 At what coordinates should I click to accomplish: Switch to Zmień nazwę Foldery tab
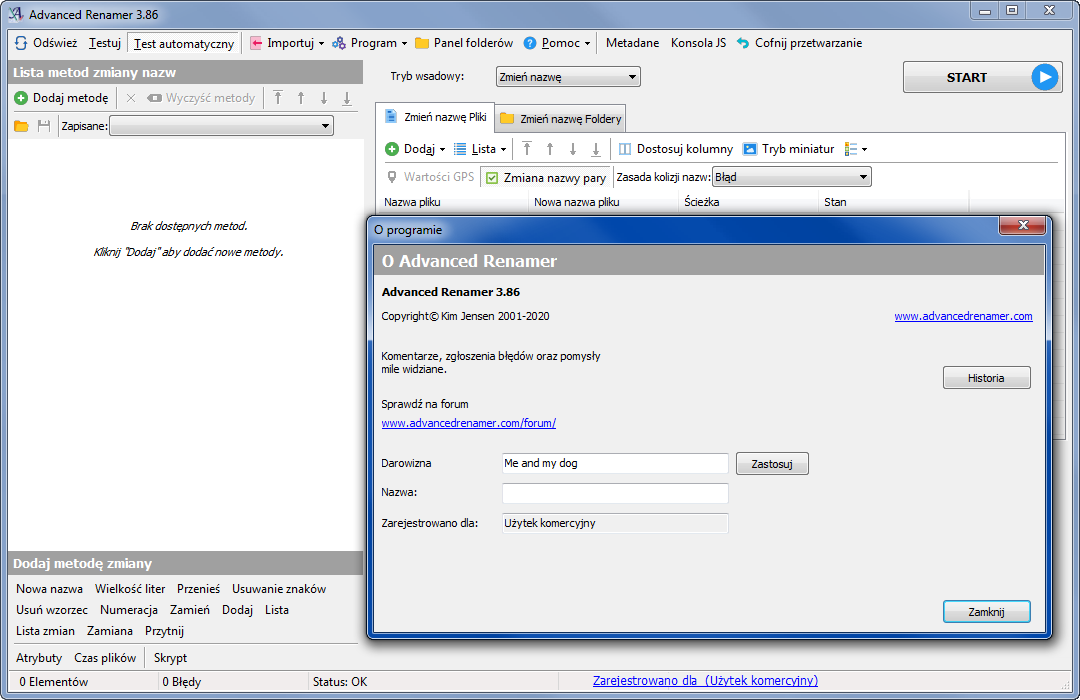(560, 119)
